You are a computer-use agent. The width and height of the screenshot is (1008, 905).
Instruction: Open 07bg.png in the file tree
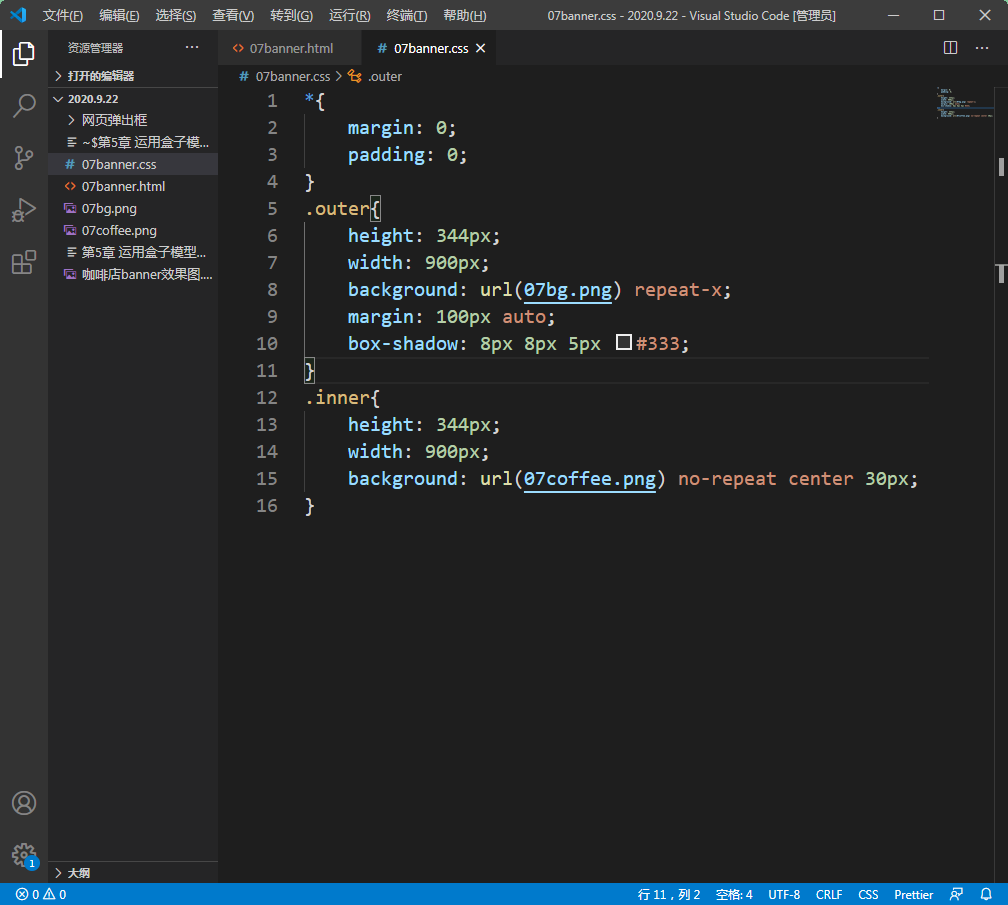coord(133,208)
